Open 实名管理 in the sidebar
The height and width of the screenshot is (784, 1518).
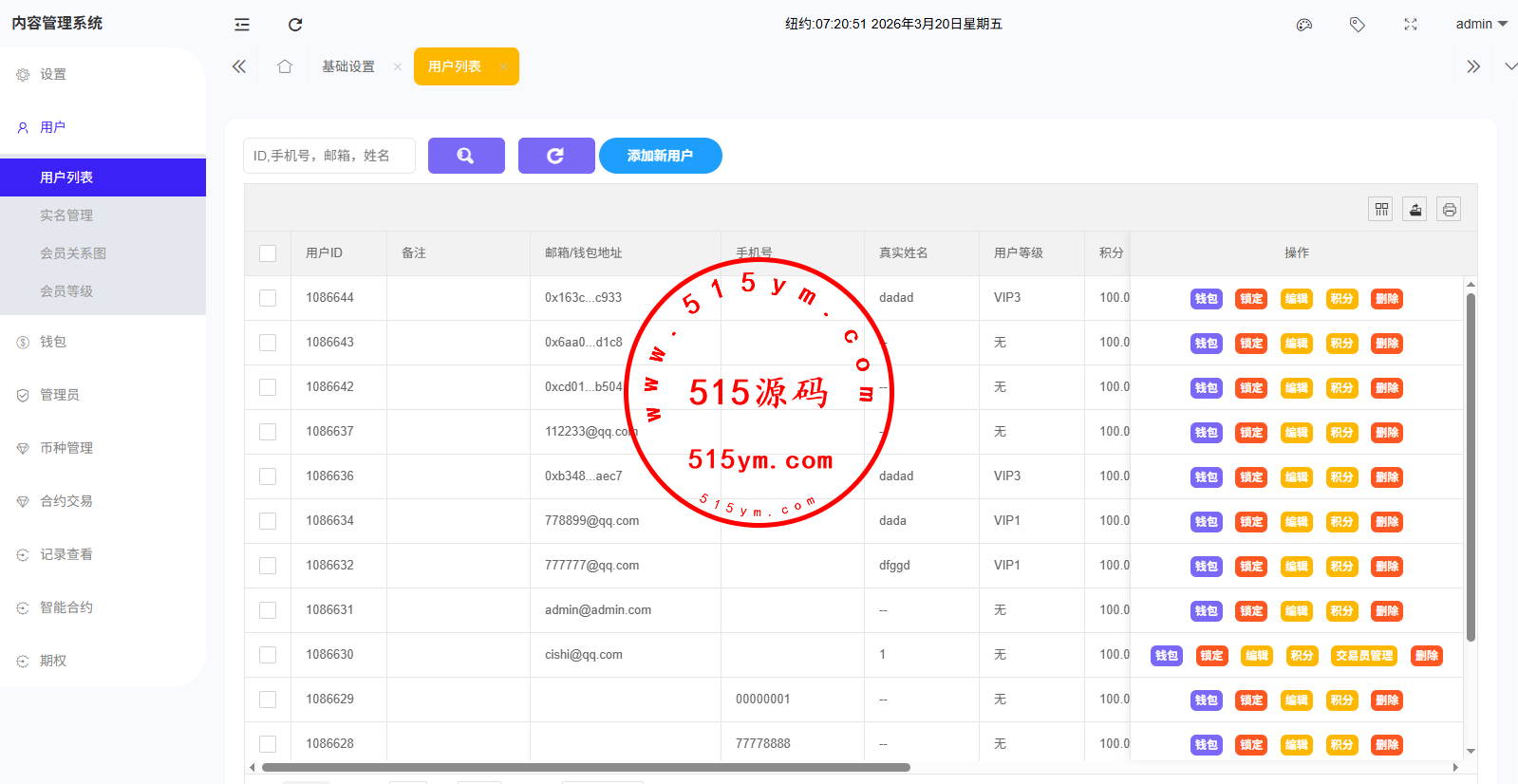pos(66,215)
